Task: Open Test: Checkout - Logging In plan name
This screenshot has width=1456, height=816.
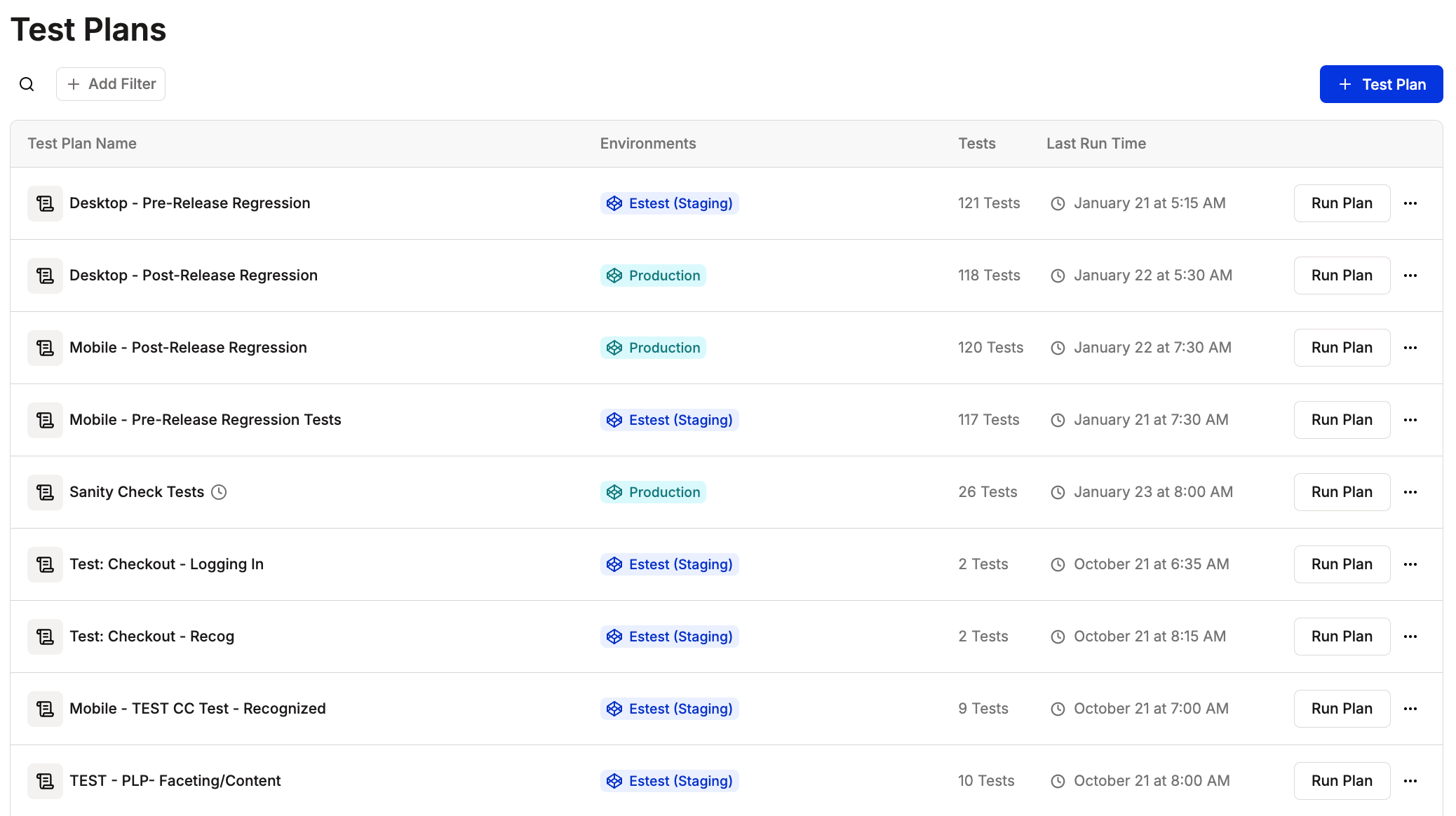Action: [166, 564]
